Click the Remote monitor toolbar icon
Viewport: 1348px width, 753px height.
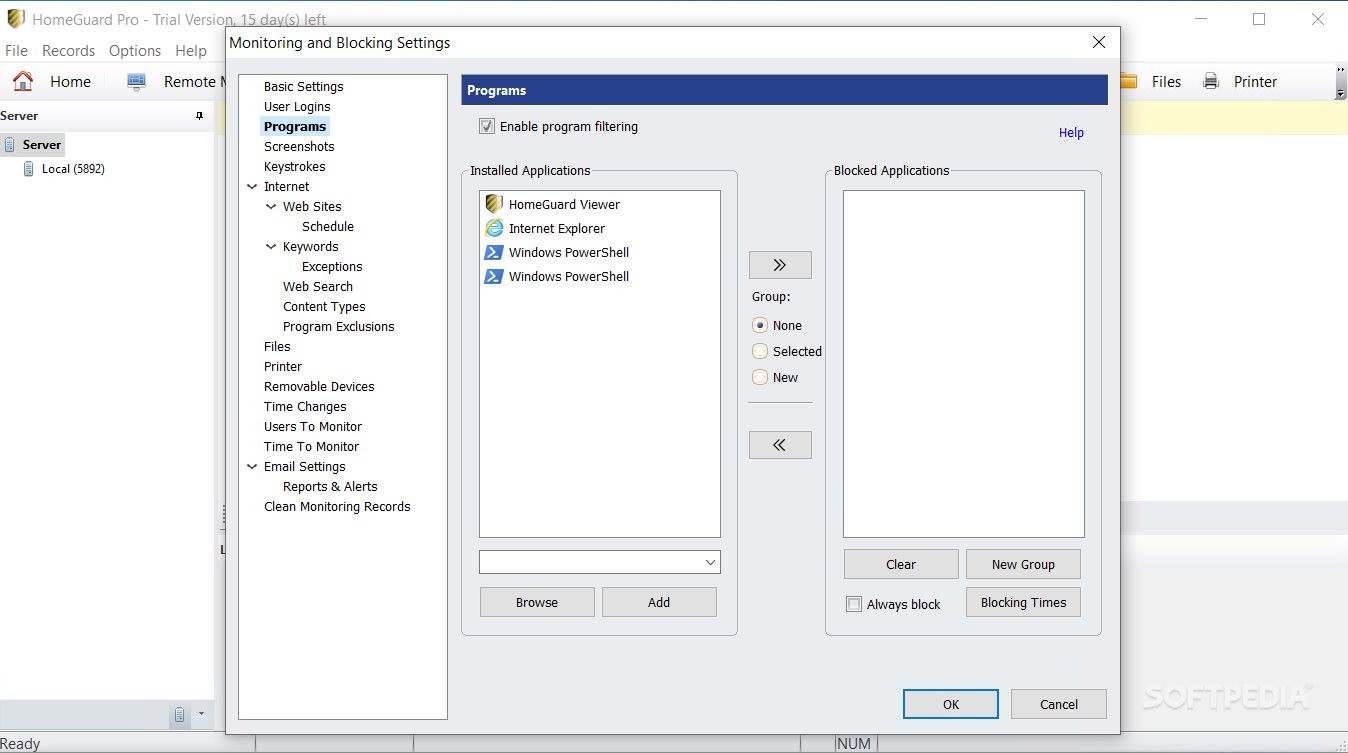137,82
